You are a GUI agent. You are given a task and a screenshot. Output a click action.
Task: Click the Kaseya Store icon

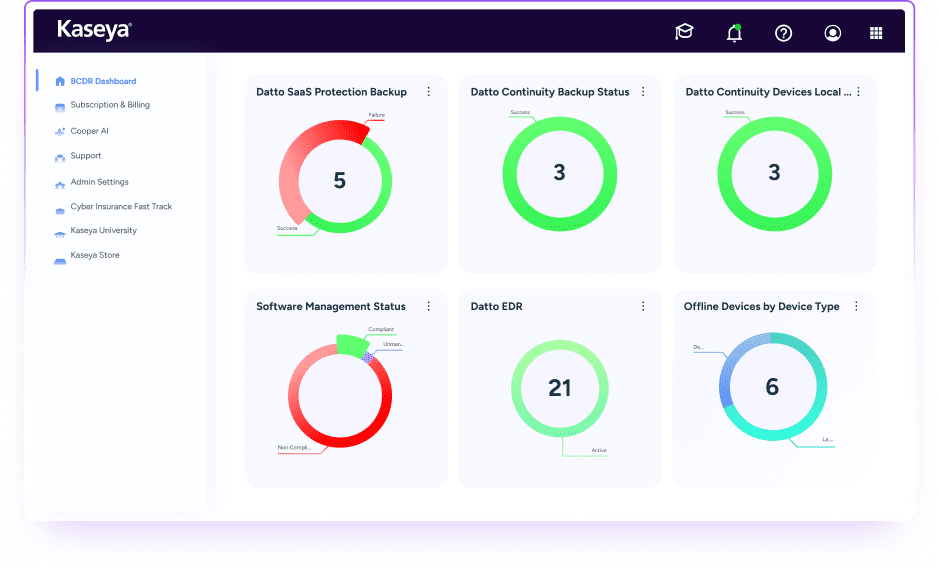(60, 261)
